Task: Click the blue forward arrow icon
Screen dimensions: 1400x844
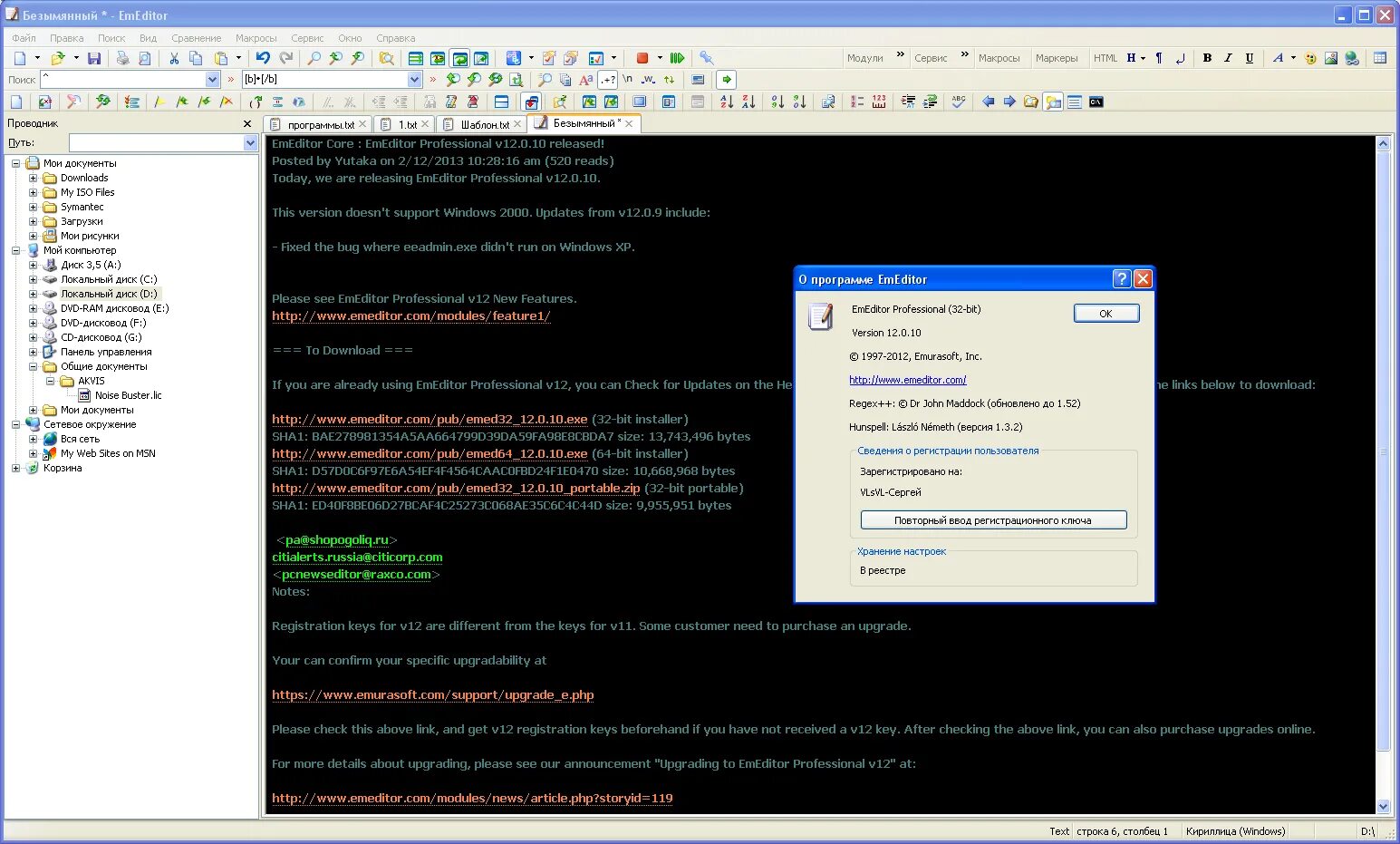Action: point(1009,102)
